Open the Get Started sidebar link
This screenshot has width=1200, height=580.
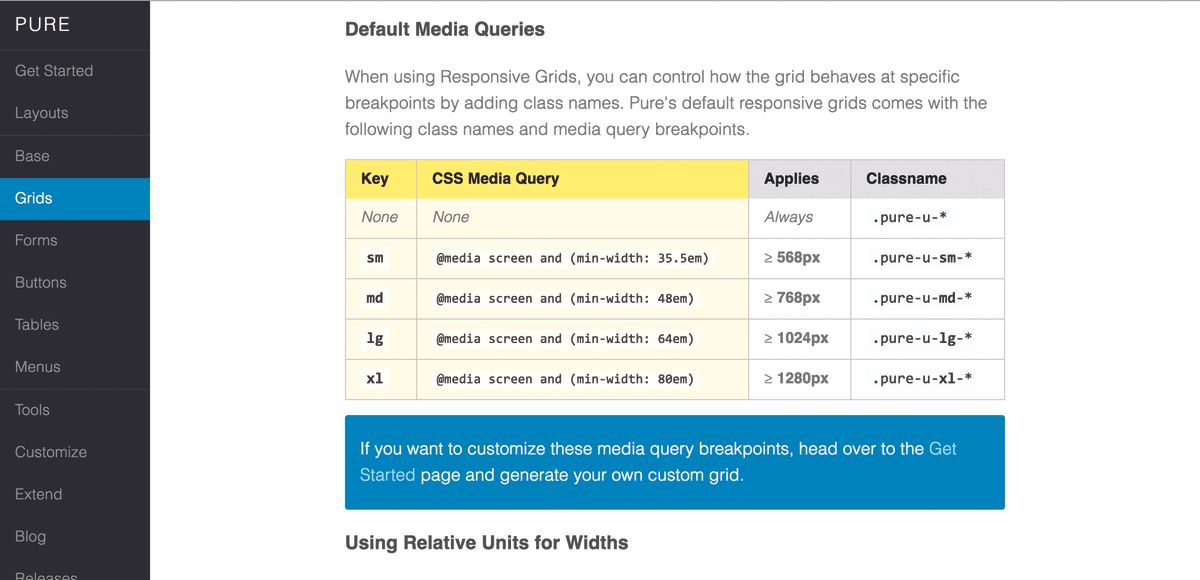tap(54, 71)
